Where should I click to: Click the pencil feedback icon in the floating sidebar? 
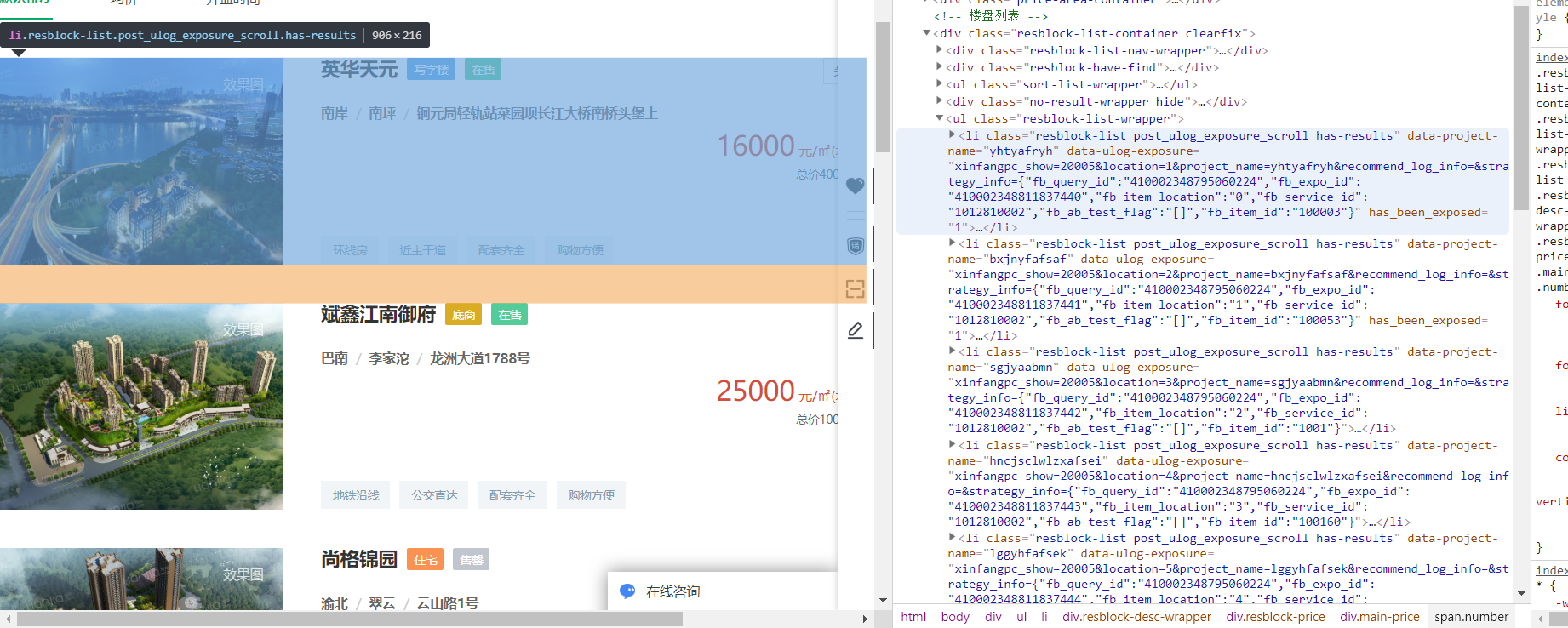click(856, 330)
